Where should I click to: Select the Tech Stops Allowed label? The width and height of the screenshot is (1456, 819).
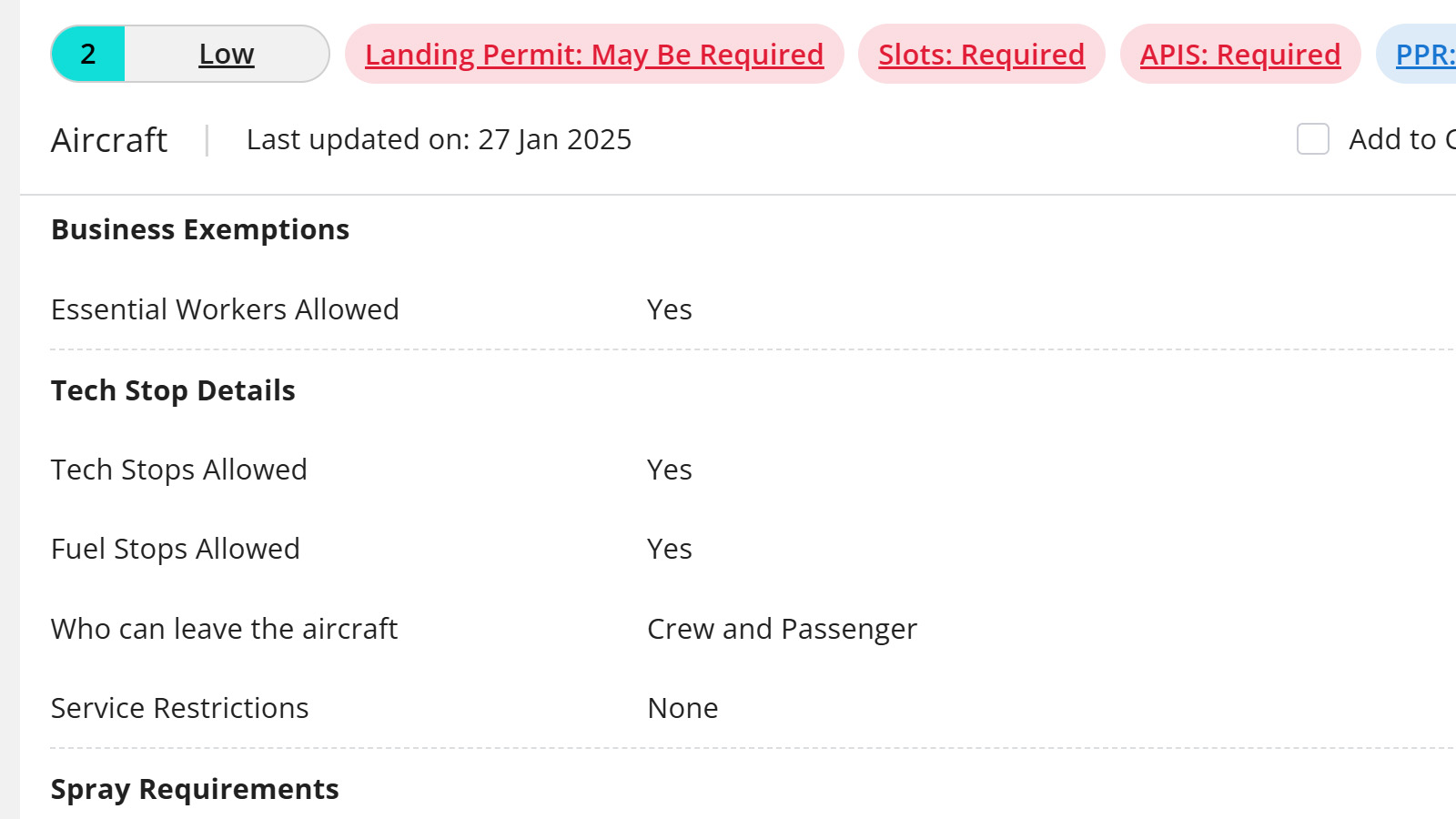click(179, 470)
